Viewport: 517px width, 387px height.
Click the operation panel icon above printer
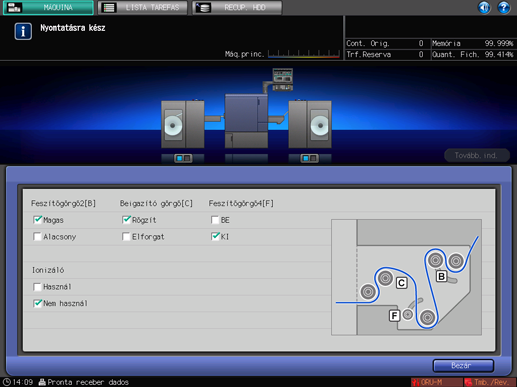[283, 79]
